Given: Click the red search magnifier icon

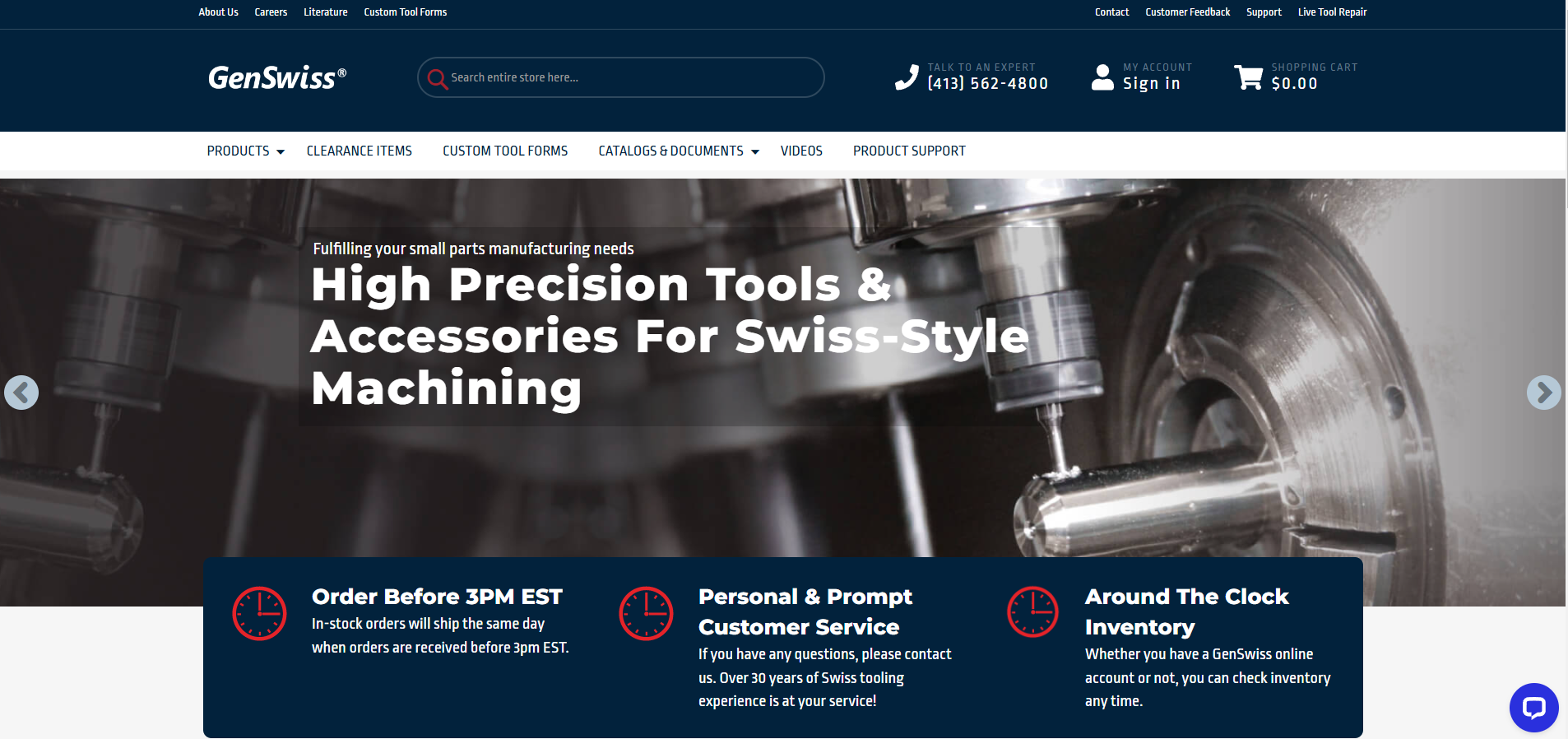Looking at the screenshot, I should 437,78.
